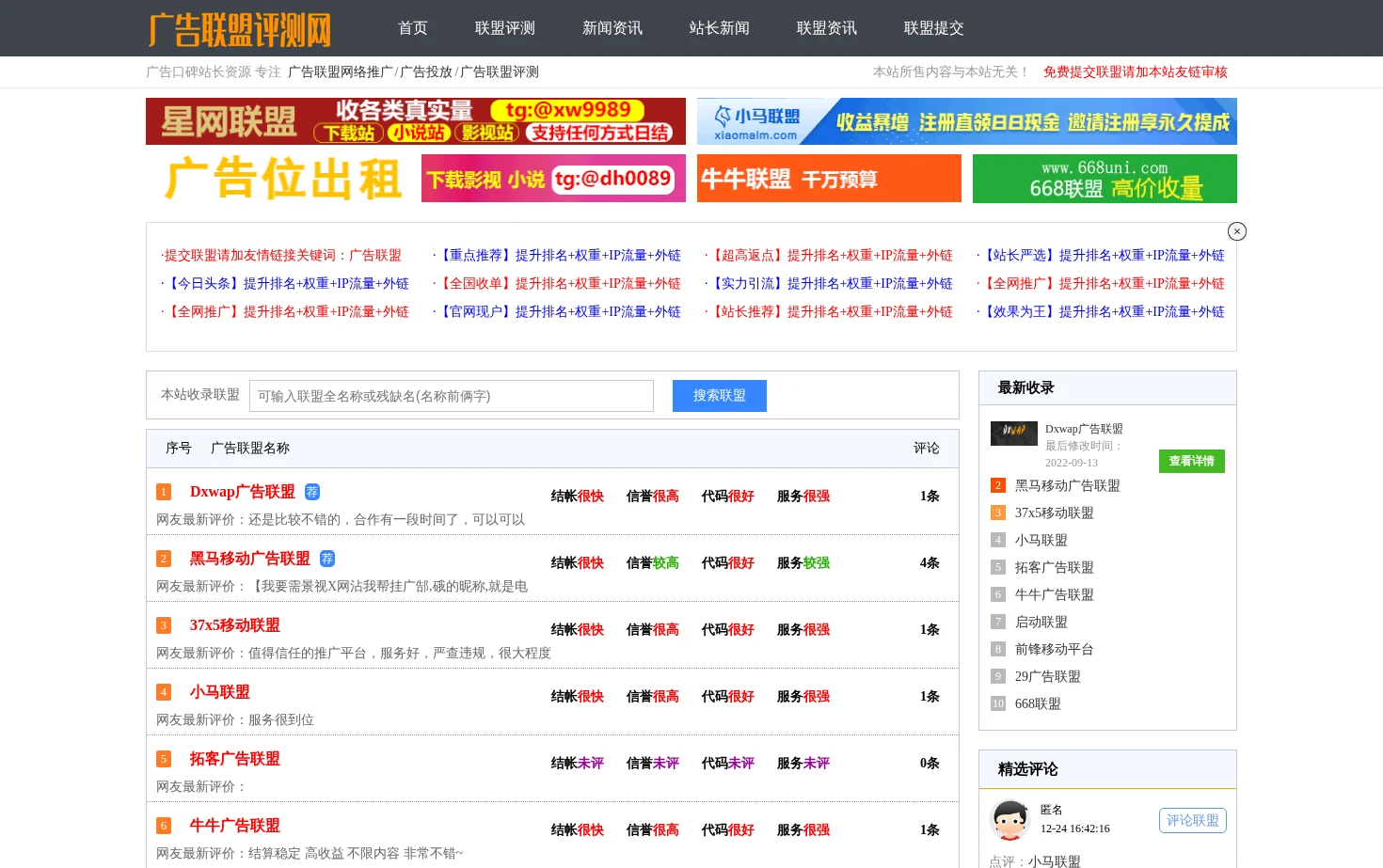
Task: Click 0条 comments count for 拓客广告联盟
Action: point(930,764)
